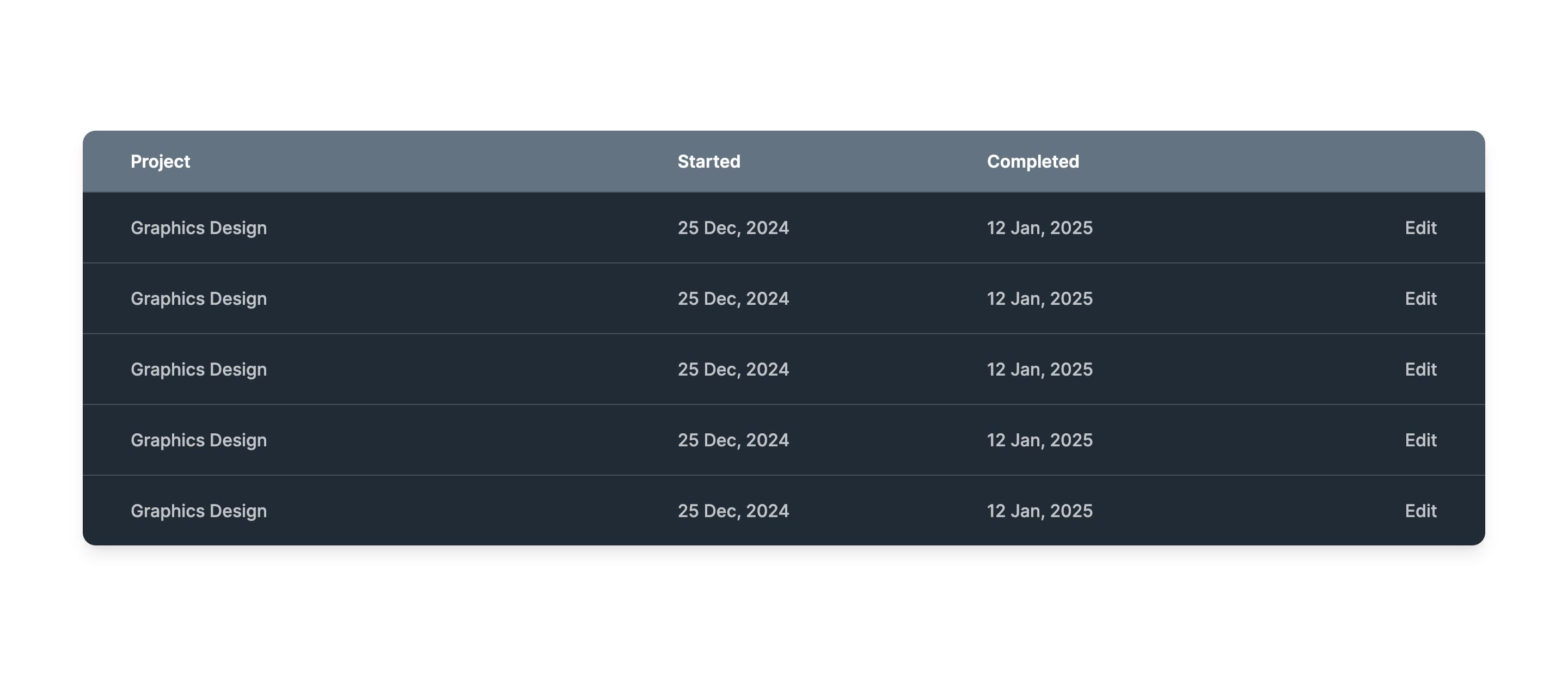
Task: Click the Project column header
Action: tap(160, 160)
